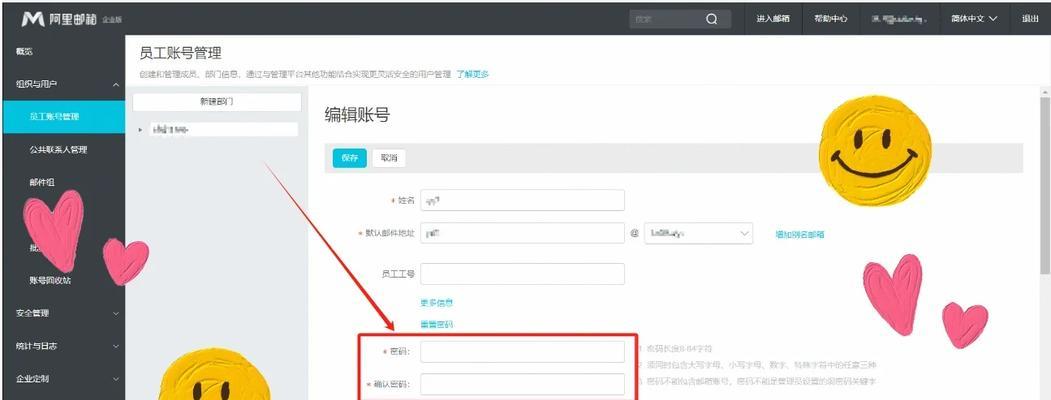
Task: Click the page vertical scrollbar
Action: [x=1045, y=184]
